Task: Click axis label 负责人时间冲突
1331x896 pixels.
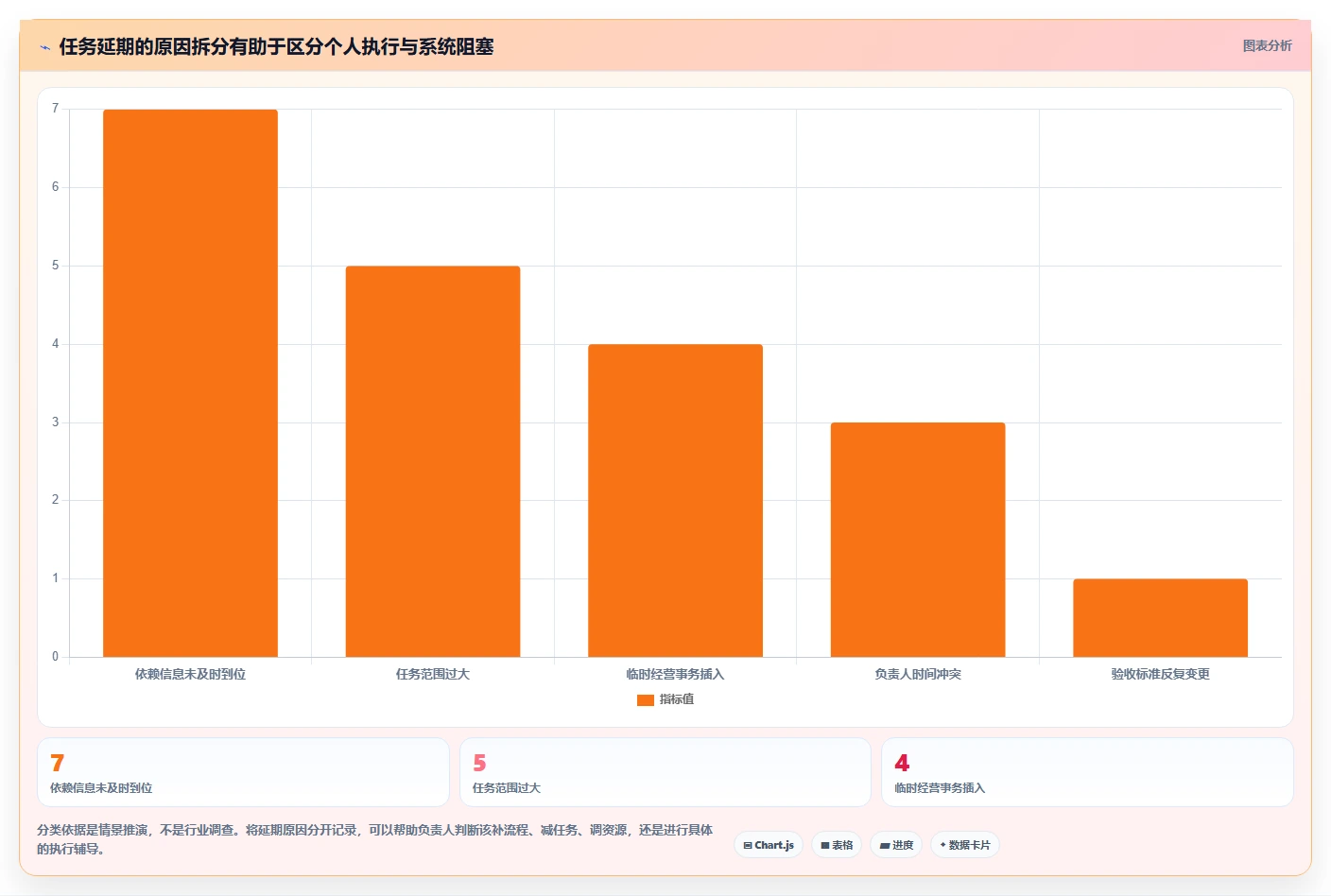Action: [918, 674]
